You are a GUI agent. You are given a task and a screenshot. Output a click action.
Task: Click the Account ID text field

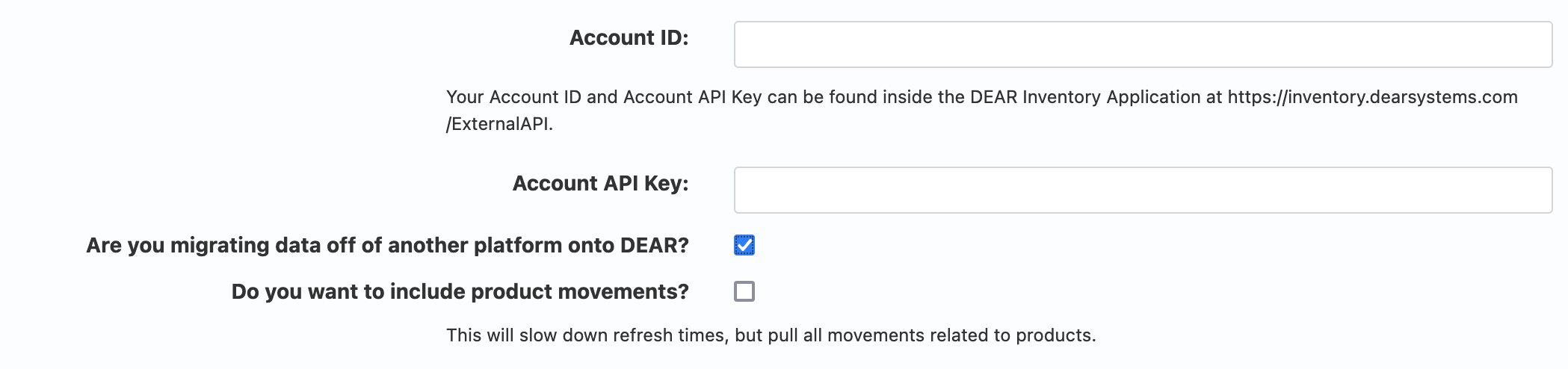coord(1143,45)
